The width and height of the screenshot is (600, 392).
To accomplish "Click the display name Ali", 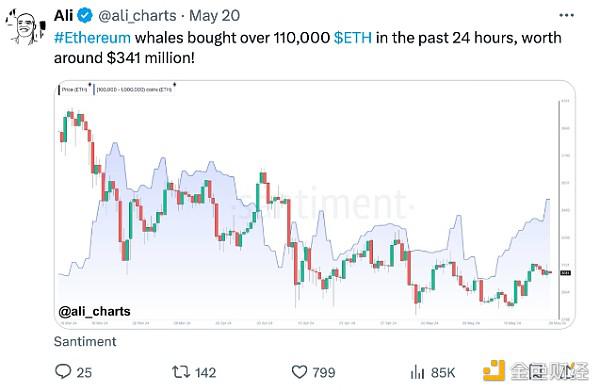I will click(64, 16).
